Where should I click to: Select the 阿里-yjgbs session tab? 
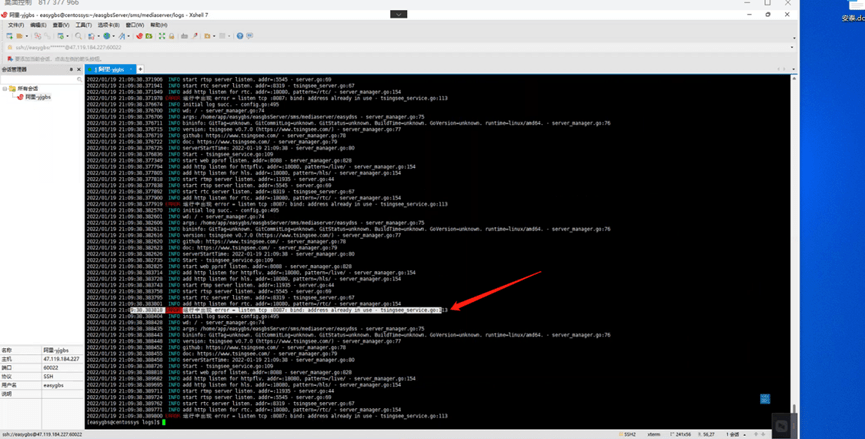109,69
